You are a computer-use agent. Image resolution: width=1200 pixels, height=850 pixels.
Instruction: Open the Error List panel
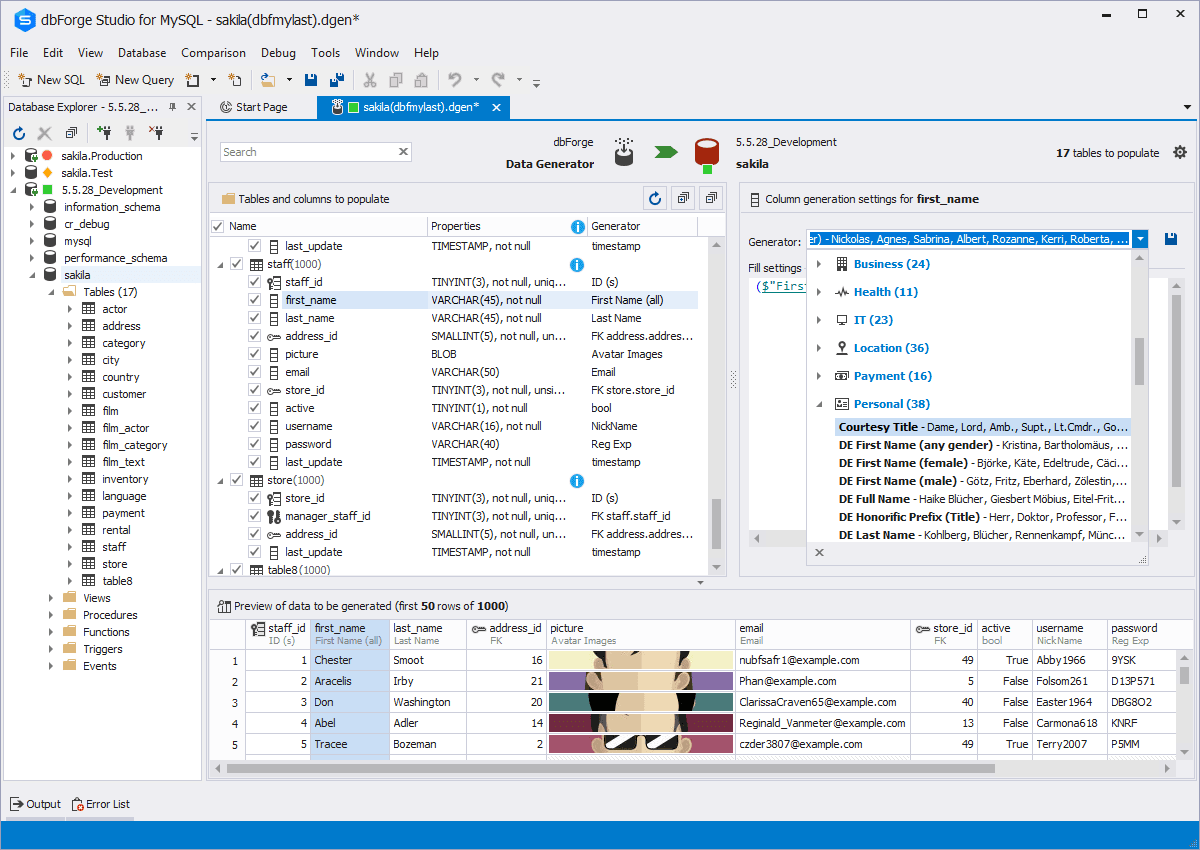[x=100, y=804]
